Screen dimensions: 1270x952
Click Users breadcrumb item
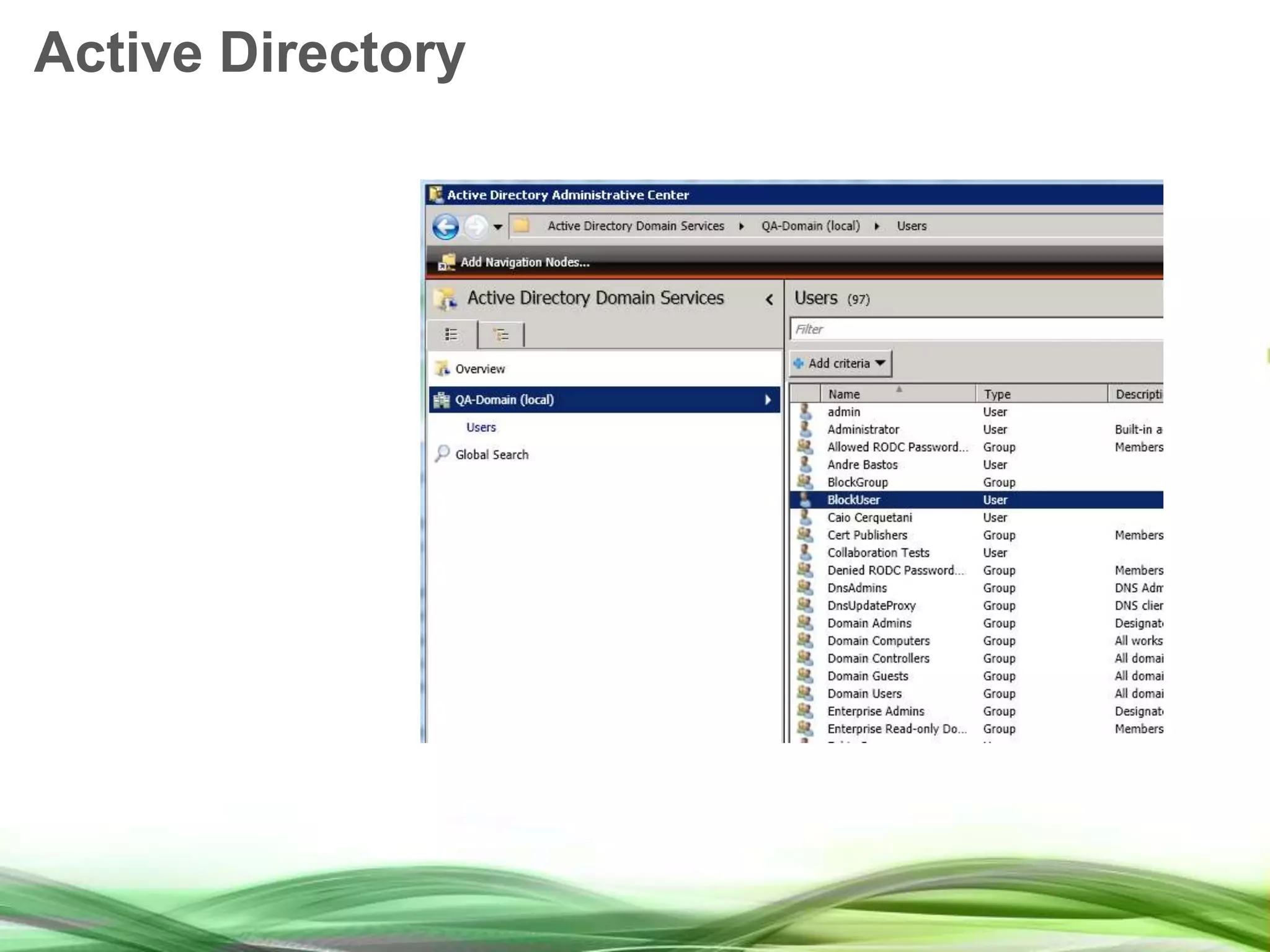point(912,226)
